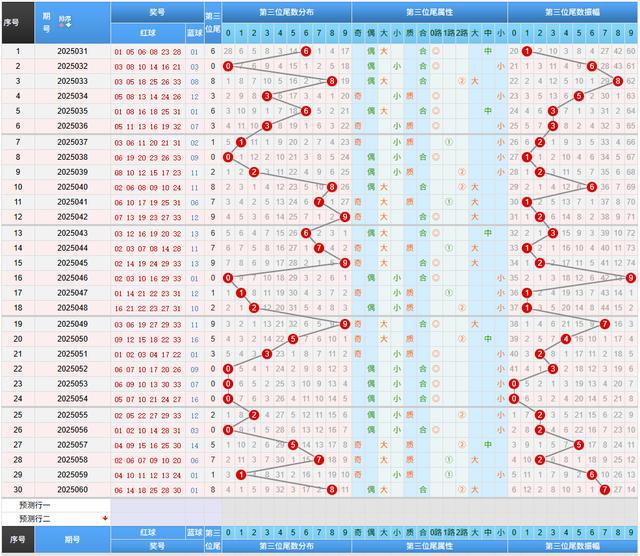640x556 pixels.
Task: Click the top 第三位尾数分布 header
Action: tap(286, 12)
